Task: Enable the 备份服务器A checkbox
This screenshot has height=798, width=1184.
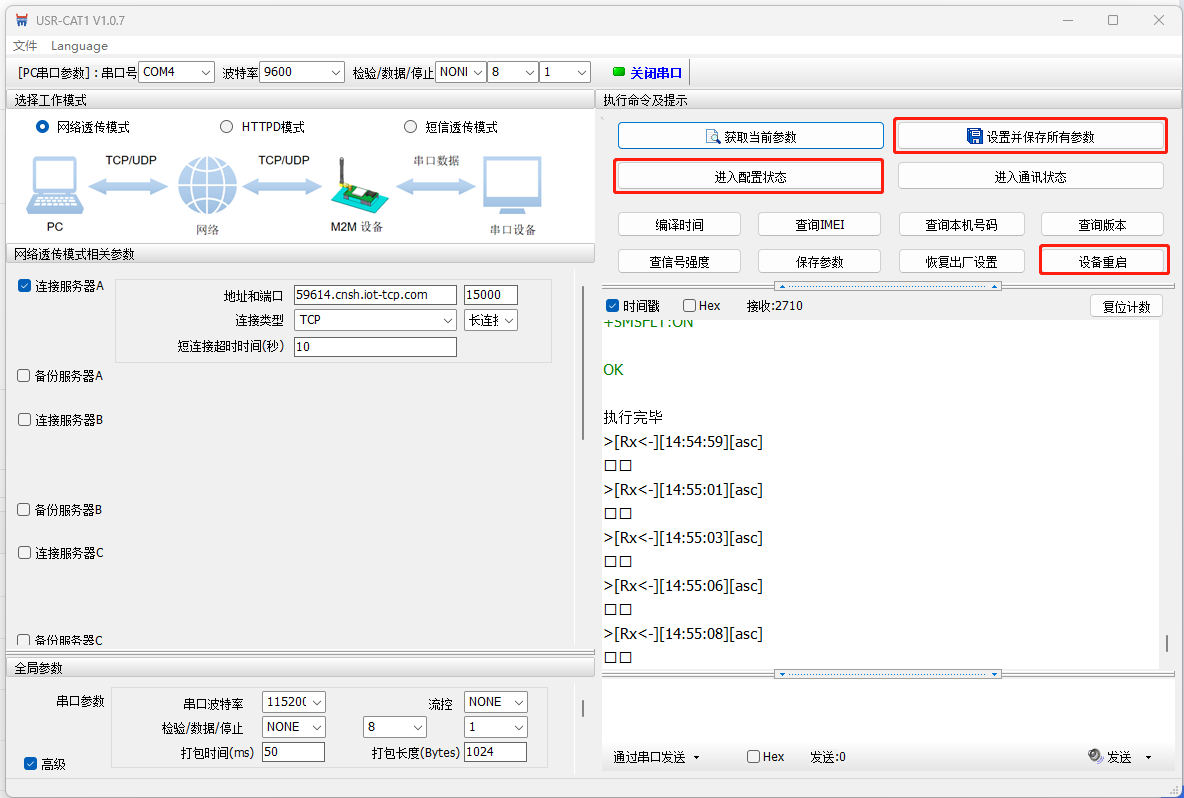Action: [24, 376]
